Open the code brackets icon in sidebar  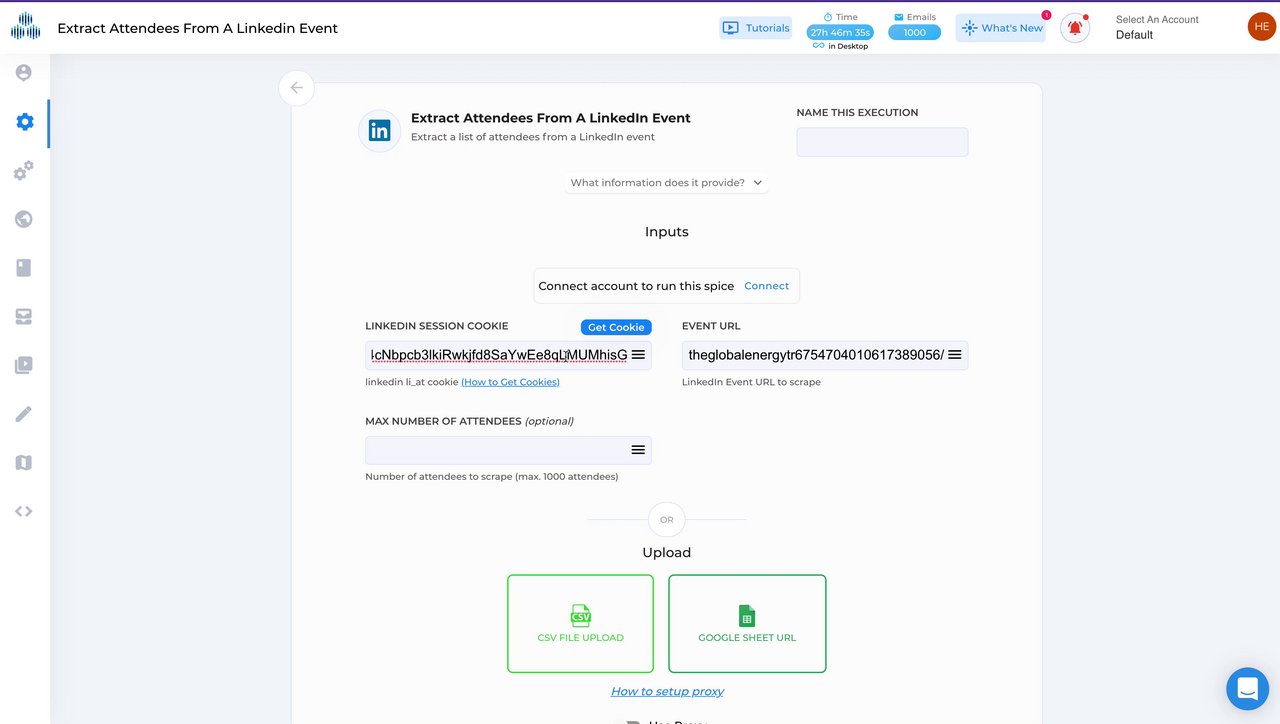[x=24, y=511]
